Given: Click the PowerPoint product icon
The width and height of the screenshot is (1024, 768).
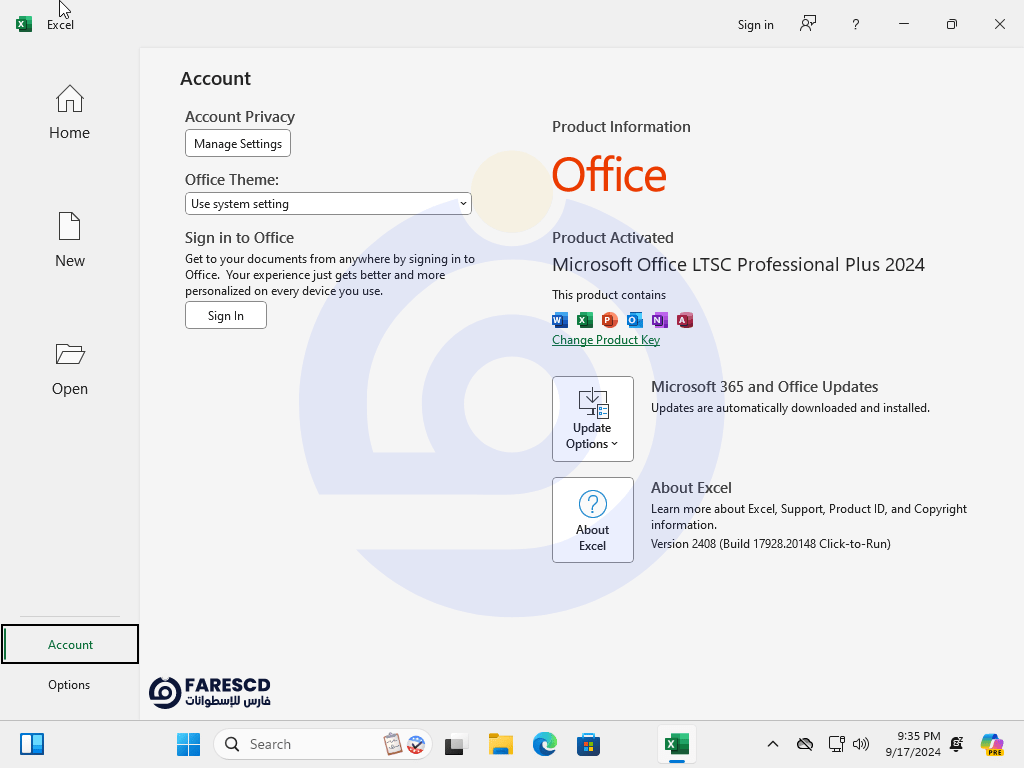Looking at the screenshot, I should (609, 320).
